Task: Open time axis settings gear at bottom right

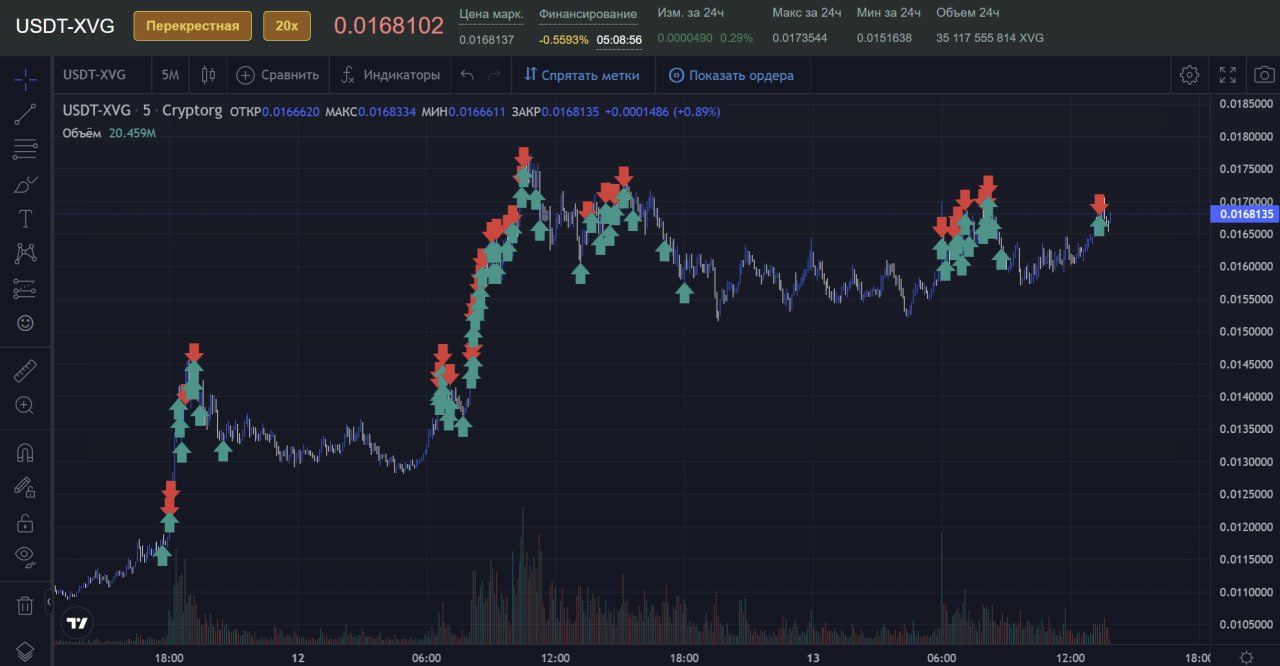Action: tap(1245, 657)
